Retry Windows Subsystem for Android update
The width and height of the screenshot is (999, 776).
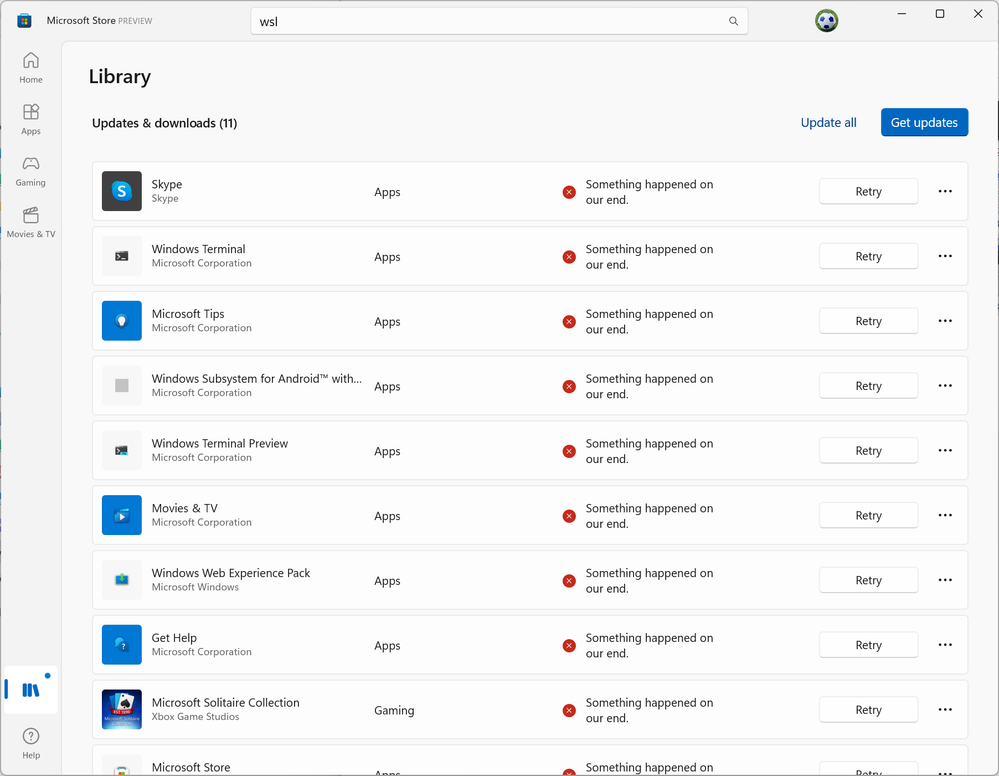[x=868, y=385]
